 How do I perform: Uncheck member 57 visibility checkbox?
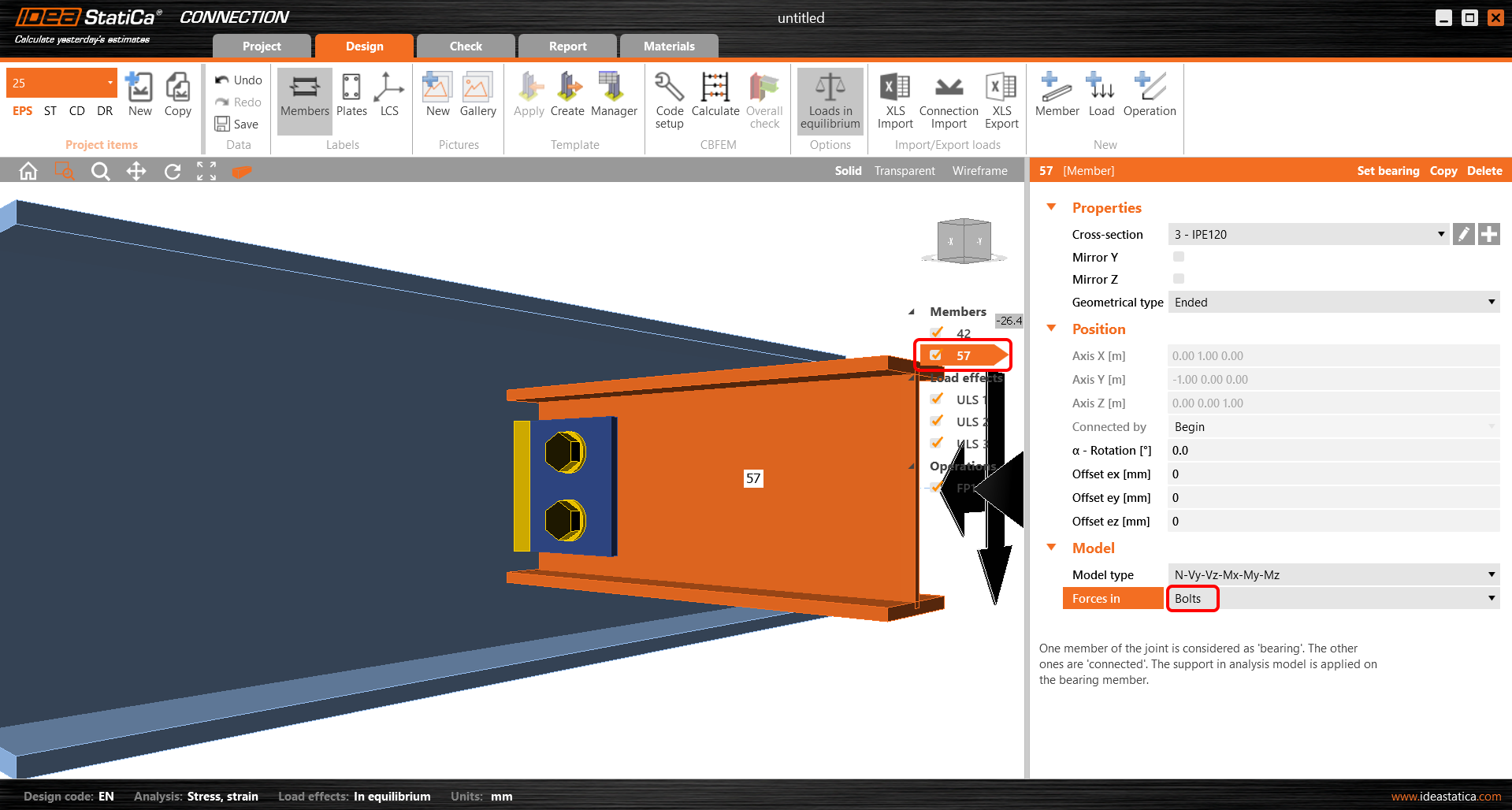(x=936, y=355)
